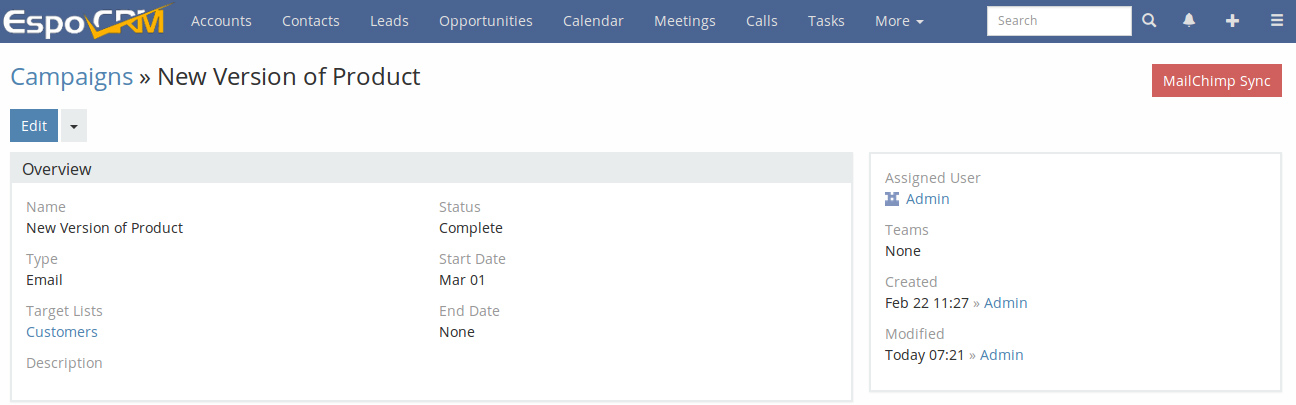The image size is (1296, 405).
Task: Click the quick create plus icon
Action: [1232, 20]
